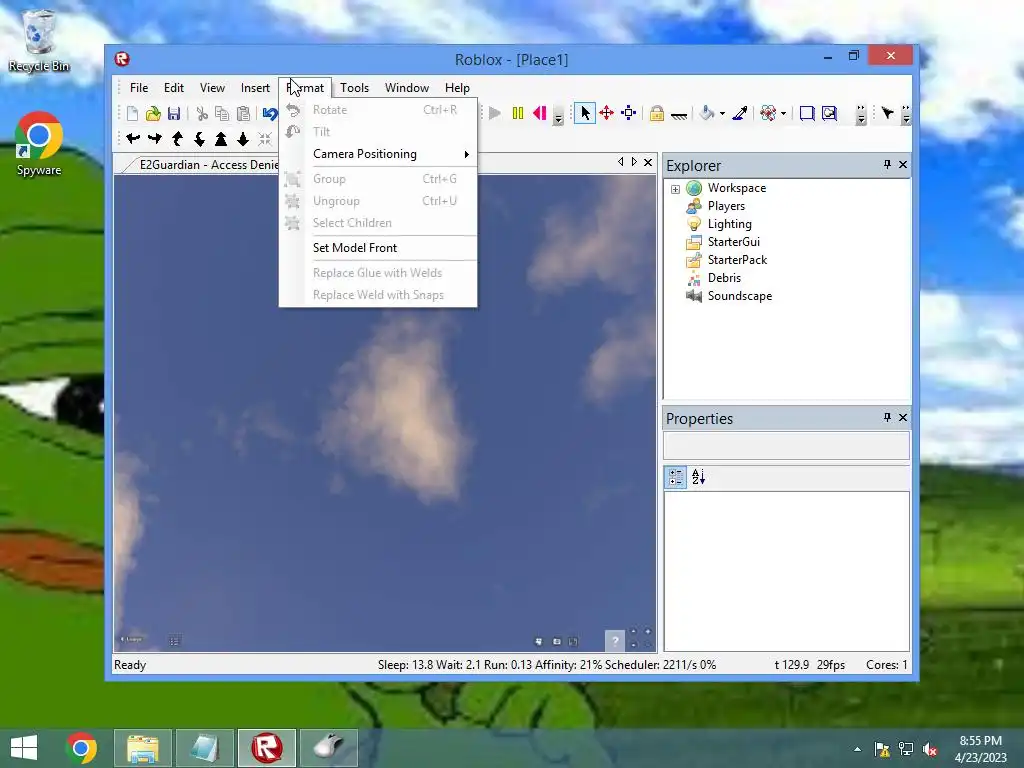Open the paint bucket color dropdown arrow
The image size is (1024, 768).
(x=722, y=114)
